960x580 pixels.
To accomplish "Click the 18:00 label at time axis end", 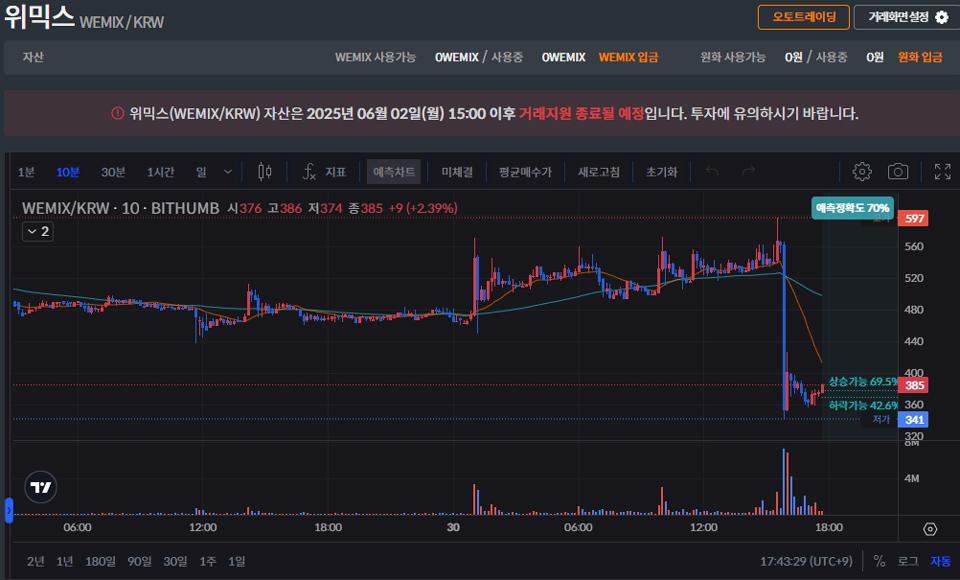I will click(x=829, y=527).
